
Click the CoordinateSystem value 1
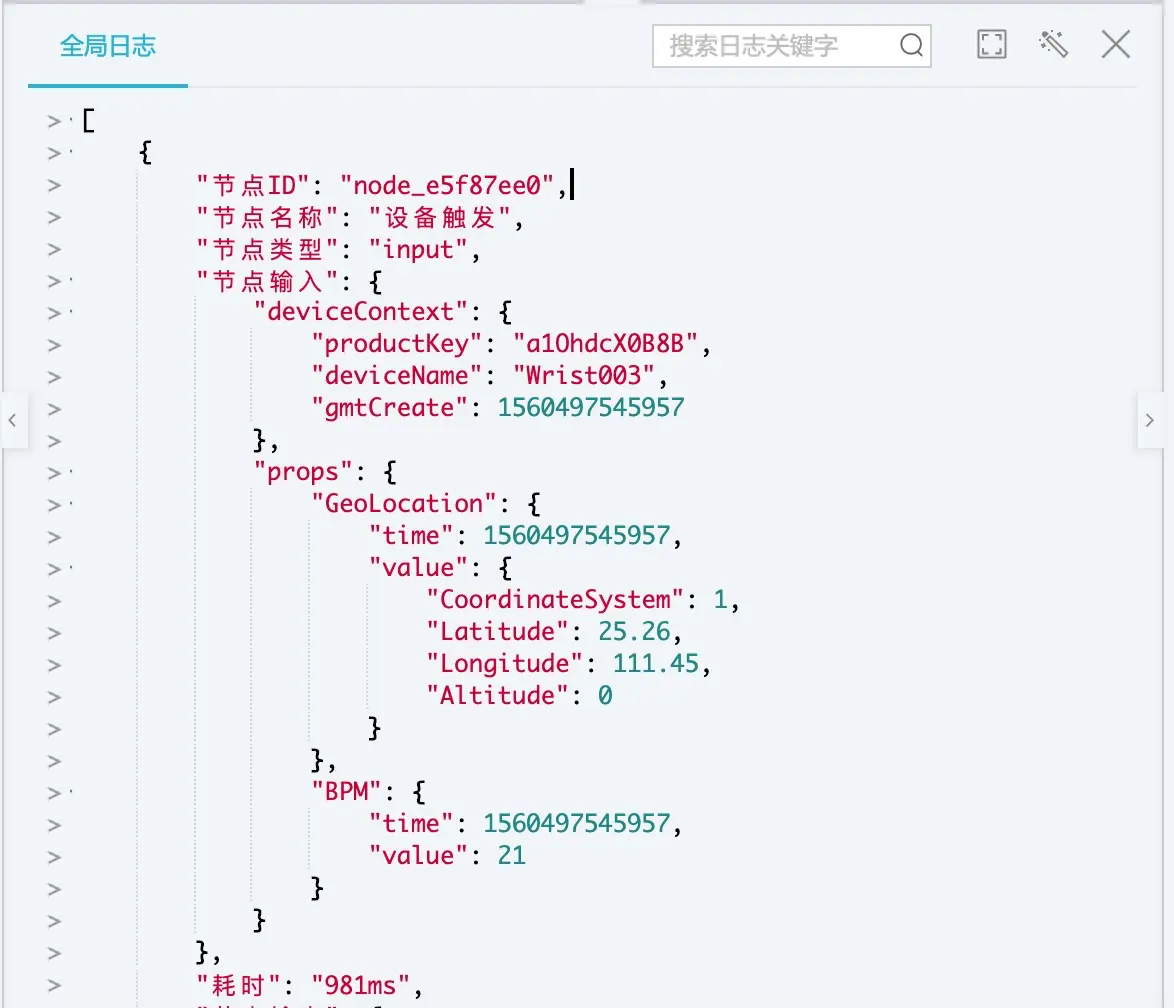pyautogui.click(x=720, y=600)
